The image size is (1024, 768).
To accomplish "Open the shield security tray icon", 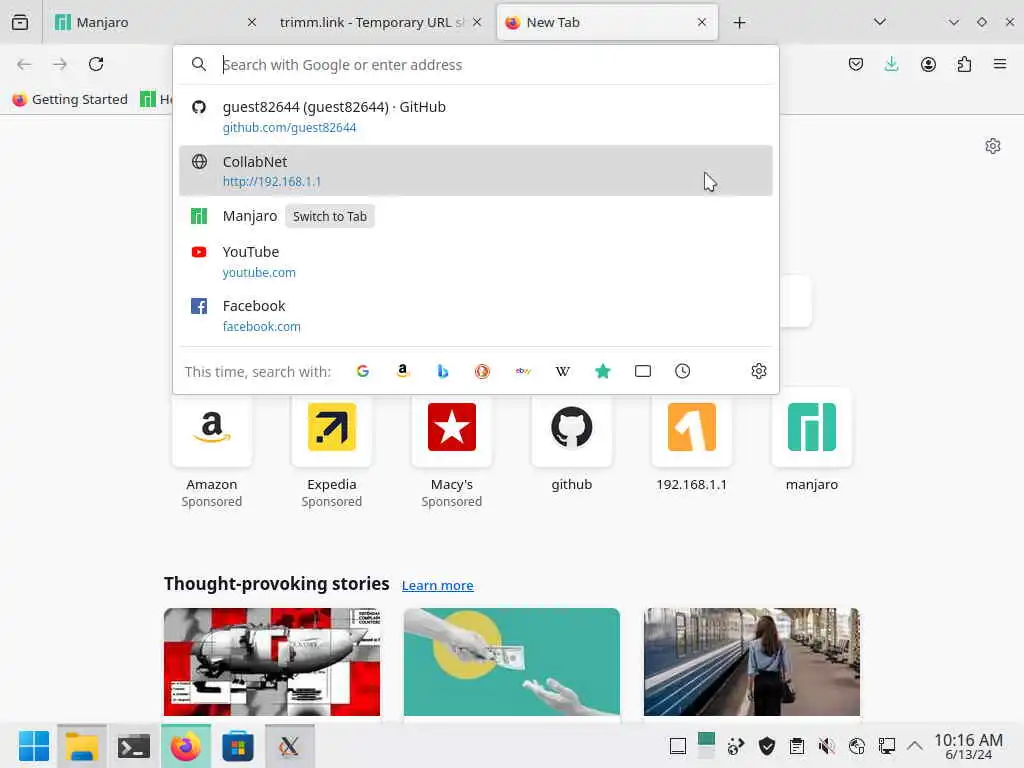I will coord(767,746).
